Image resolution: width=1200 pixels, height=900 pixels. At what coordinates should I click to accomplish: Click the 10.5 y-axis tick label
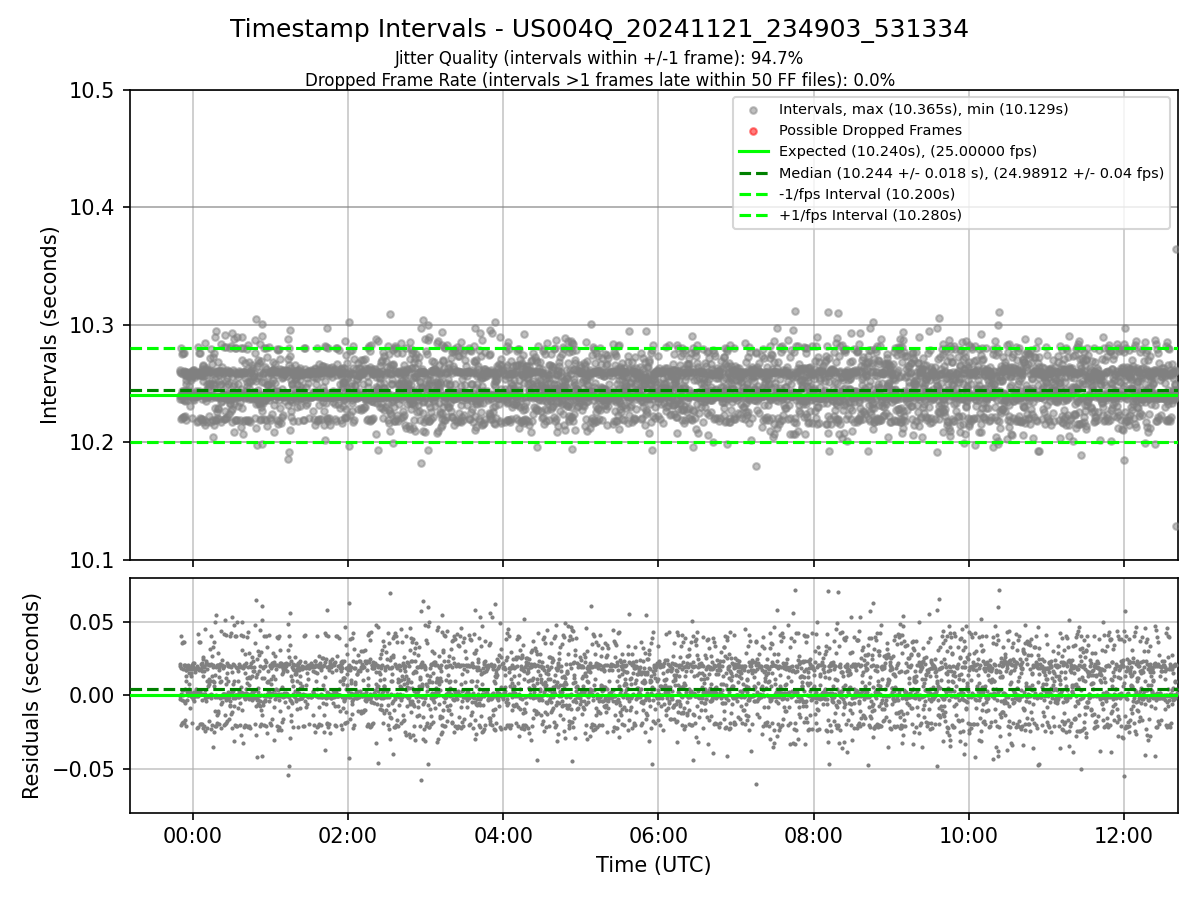tap(94, 91)
